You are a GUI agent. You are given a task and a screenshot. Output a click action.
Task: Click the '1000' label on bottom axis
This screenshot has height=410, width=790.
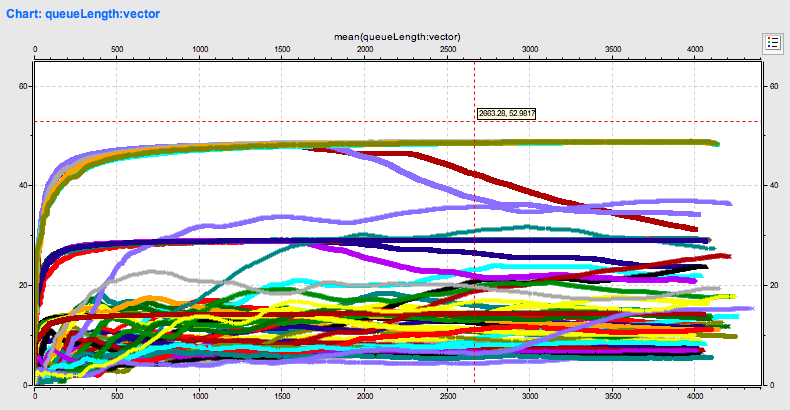pyautogui.click(x=200, y=396)
